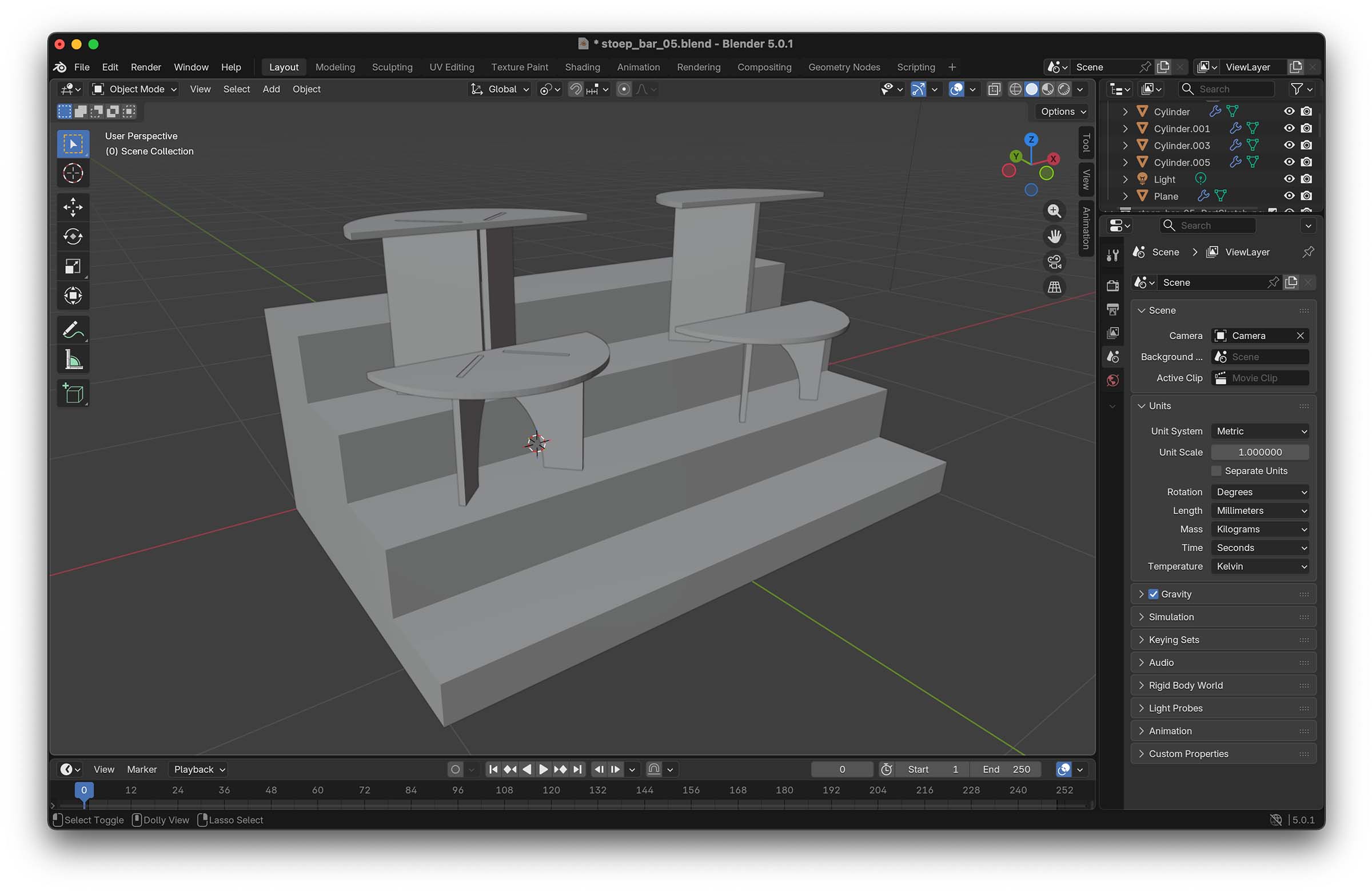
Task: Open the Length units dropdown
Action: pyautogui.click(x=1259, y=510)
